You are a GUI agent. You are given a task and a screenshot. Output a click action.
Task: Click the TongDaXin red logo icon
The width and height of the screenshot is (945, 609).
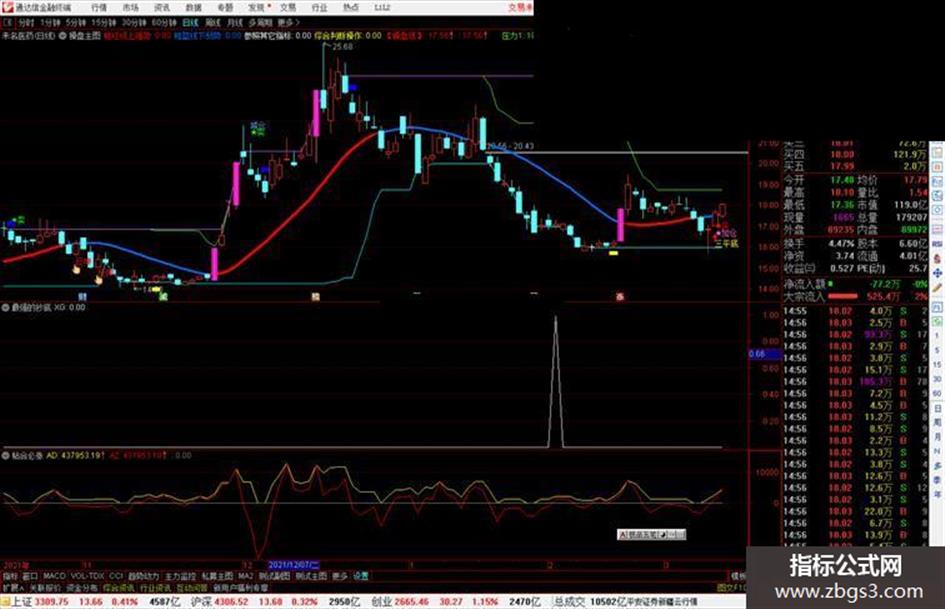tap(7, 7)
